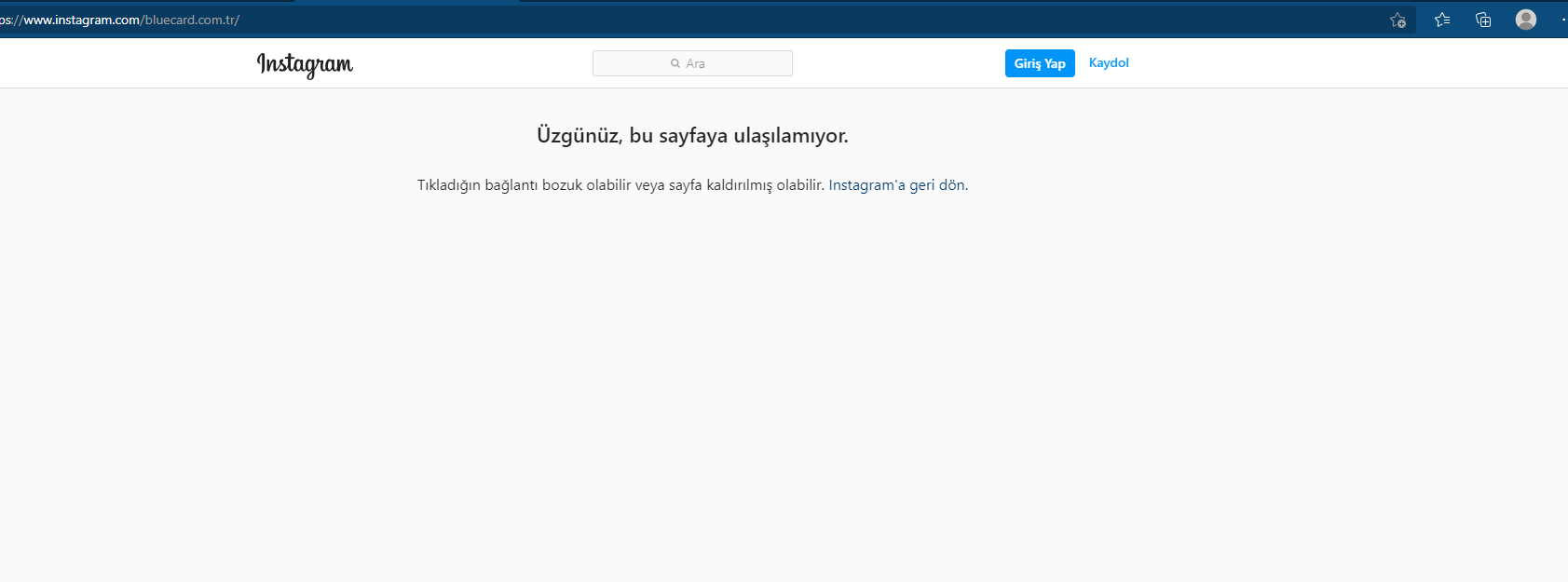Focus the Ara search field
The height and width of the screenshot is (582, 1568).
click(692, 63)
